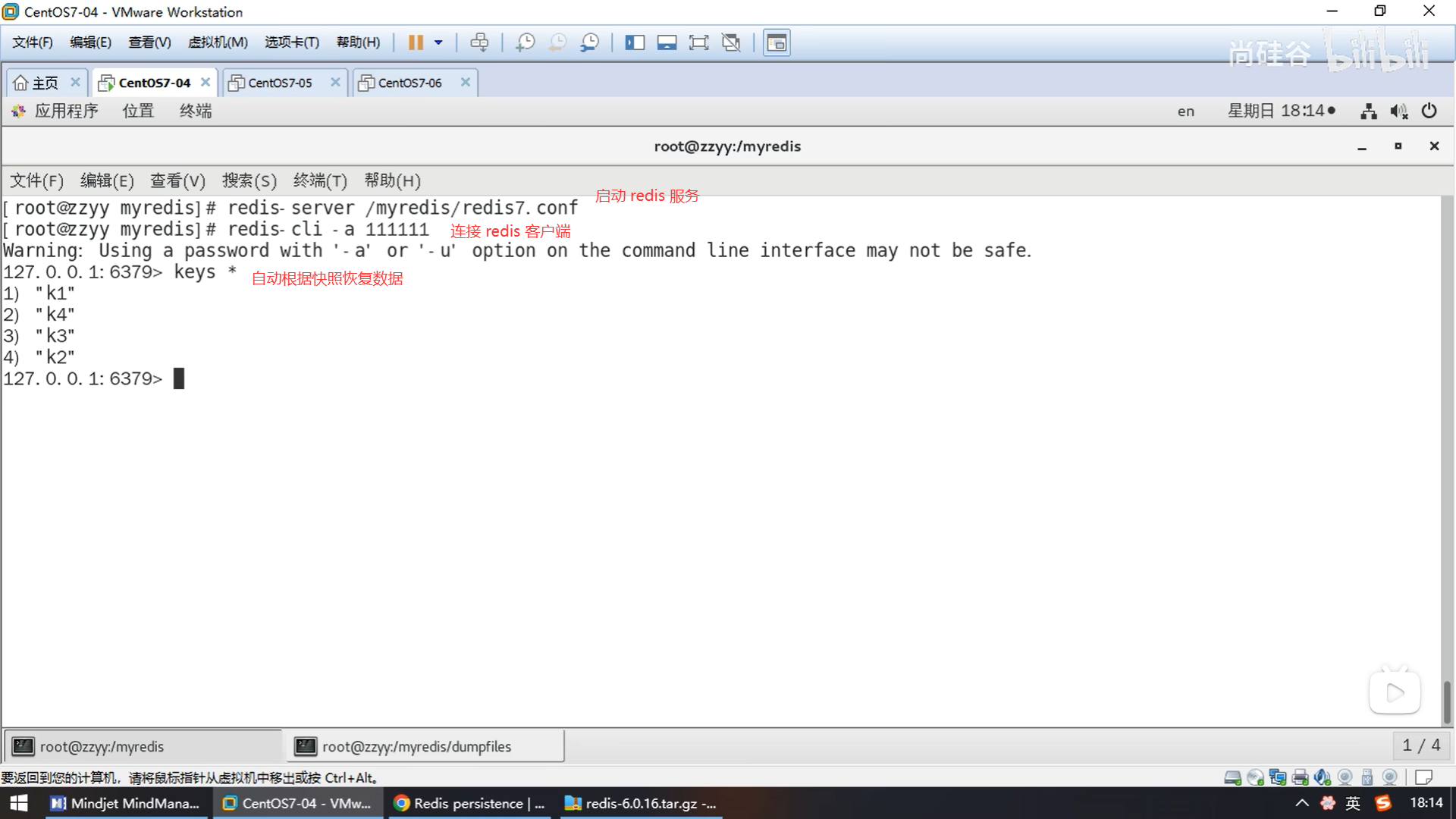Take a snapshot of this virtual machine

tap(525, 42)
